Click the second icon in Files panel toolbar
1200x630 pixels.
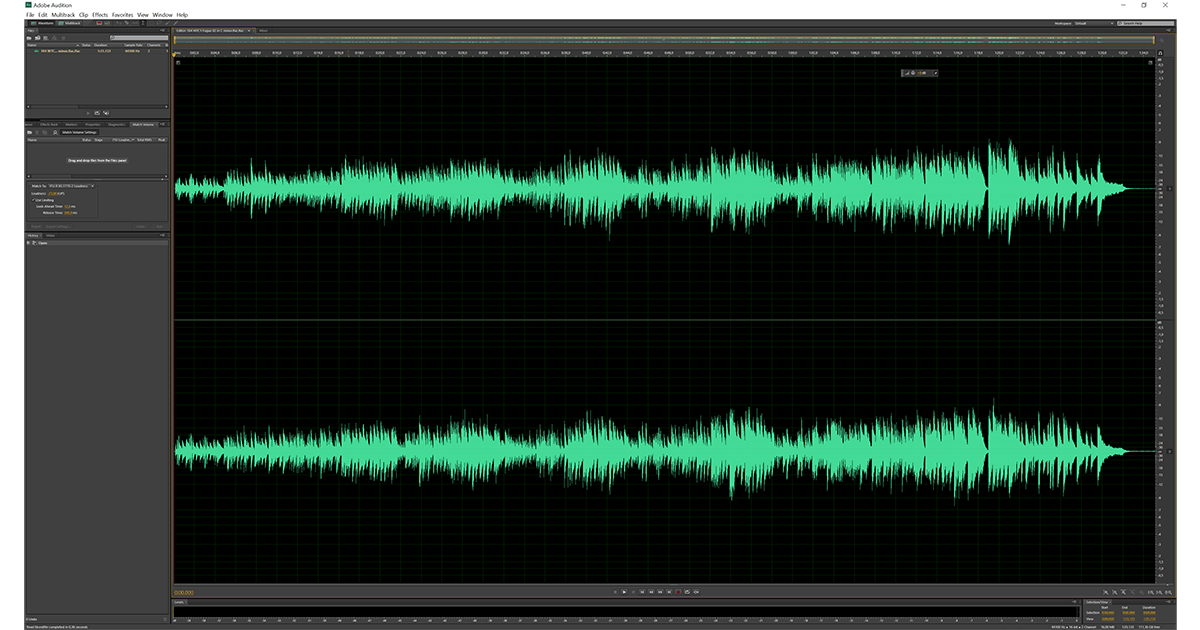37,38
